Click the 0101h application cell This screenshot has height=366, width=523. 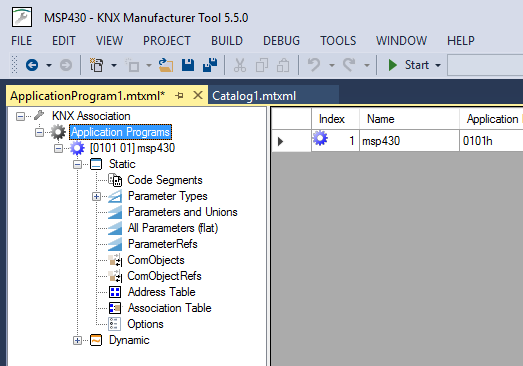[491, 141]
